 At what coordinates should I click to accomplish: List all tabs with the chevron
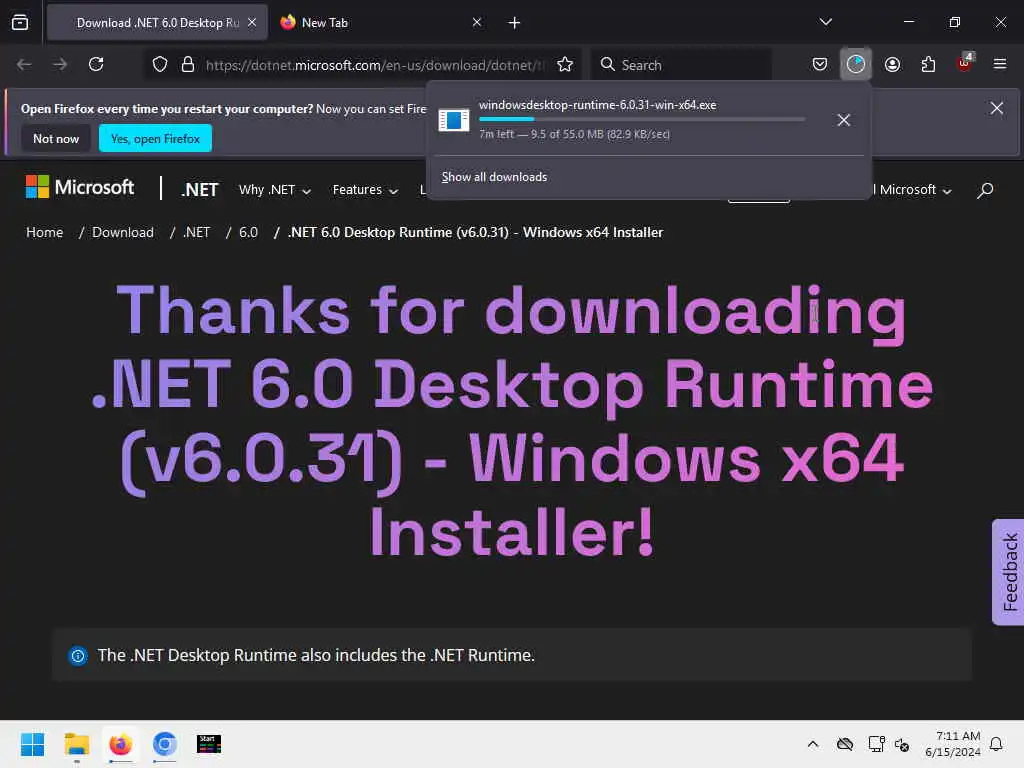point(825,22)
